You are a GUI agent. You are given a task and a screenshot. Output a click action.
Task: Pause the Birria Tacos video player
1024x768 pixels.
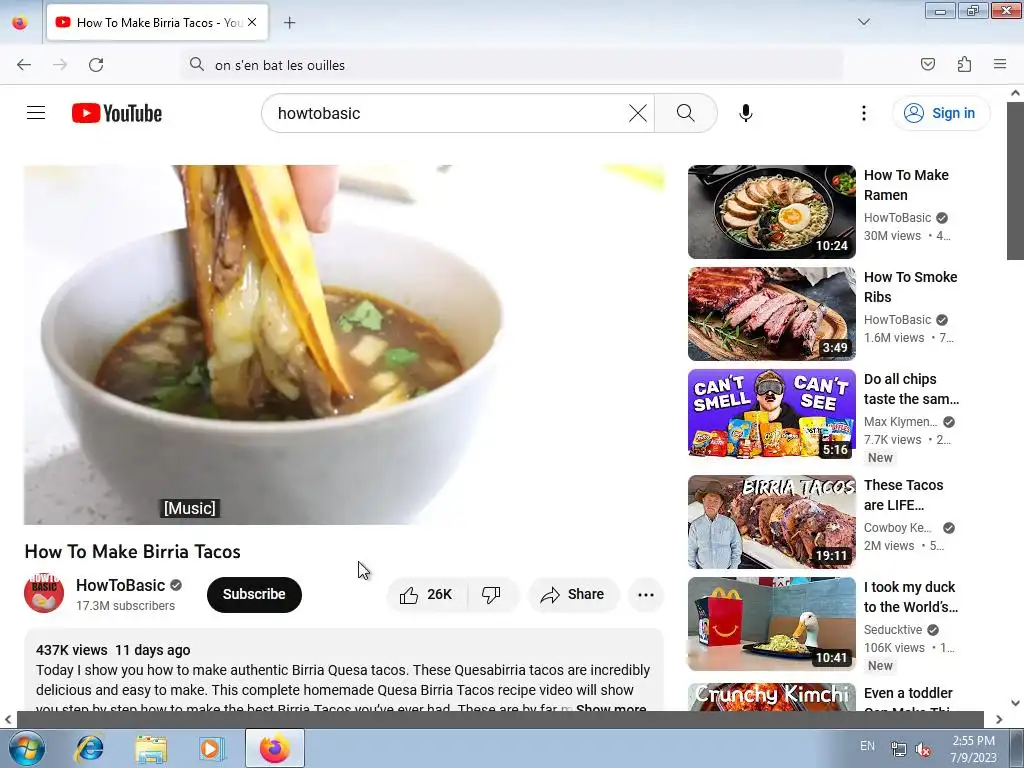[344, 345]
